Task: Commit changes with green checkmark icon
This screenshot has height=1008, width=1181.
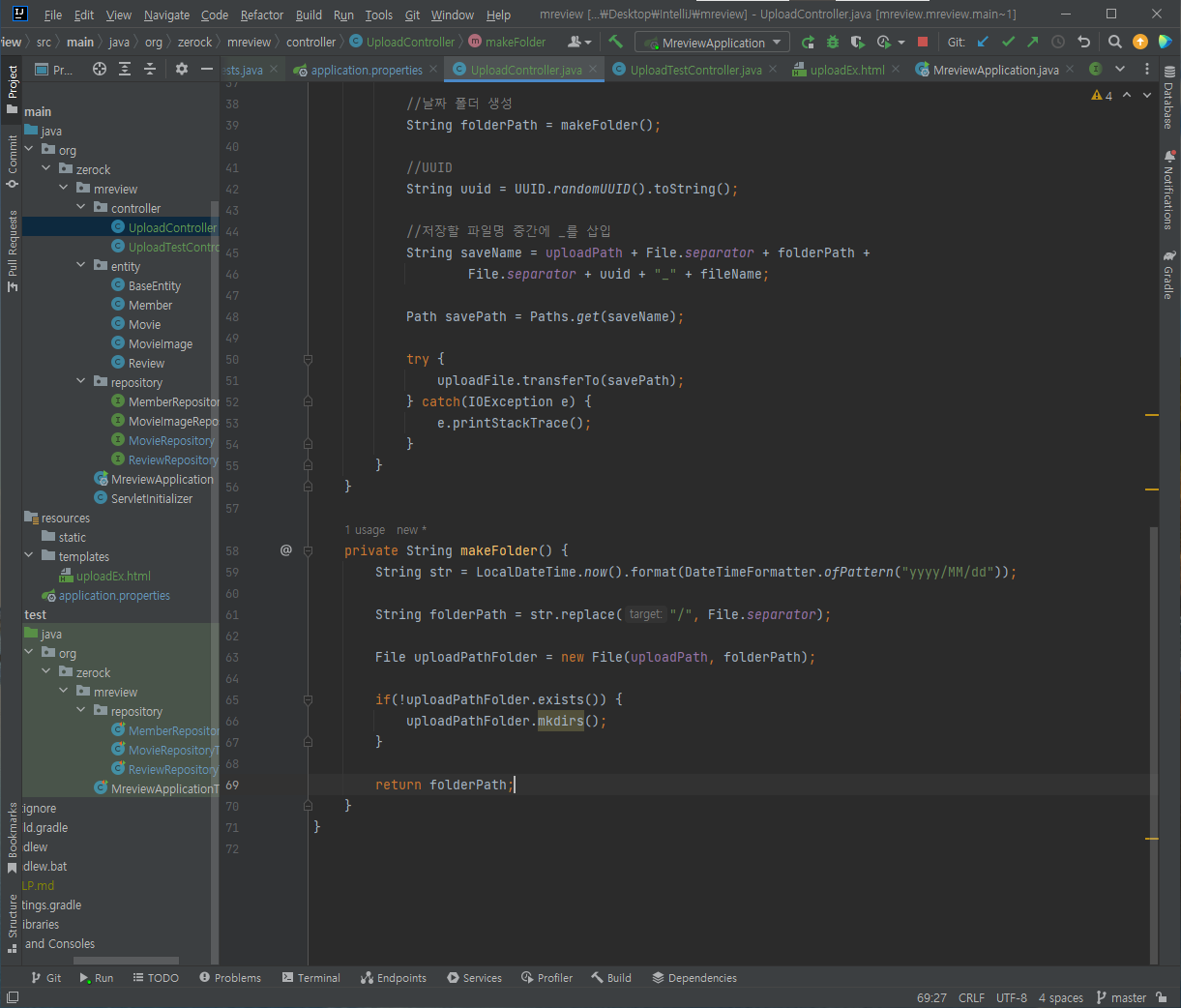Action: click(1008, 42)
